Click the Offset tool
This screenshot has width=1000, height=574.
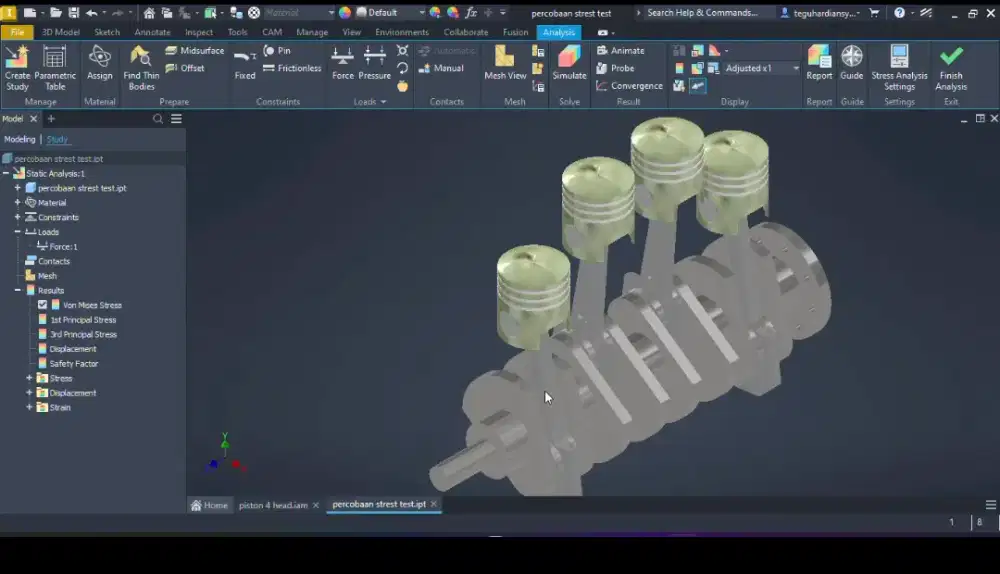pyautogui.click(x=185, y=68)
